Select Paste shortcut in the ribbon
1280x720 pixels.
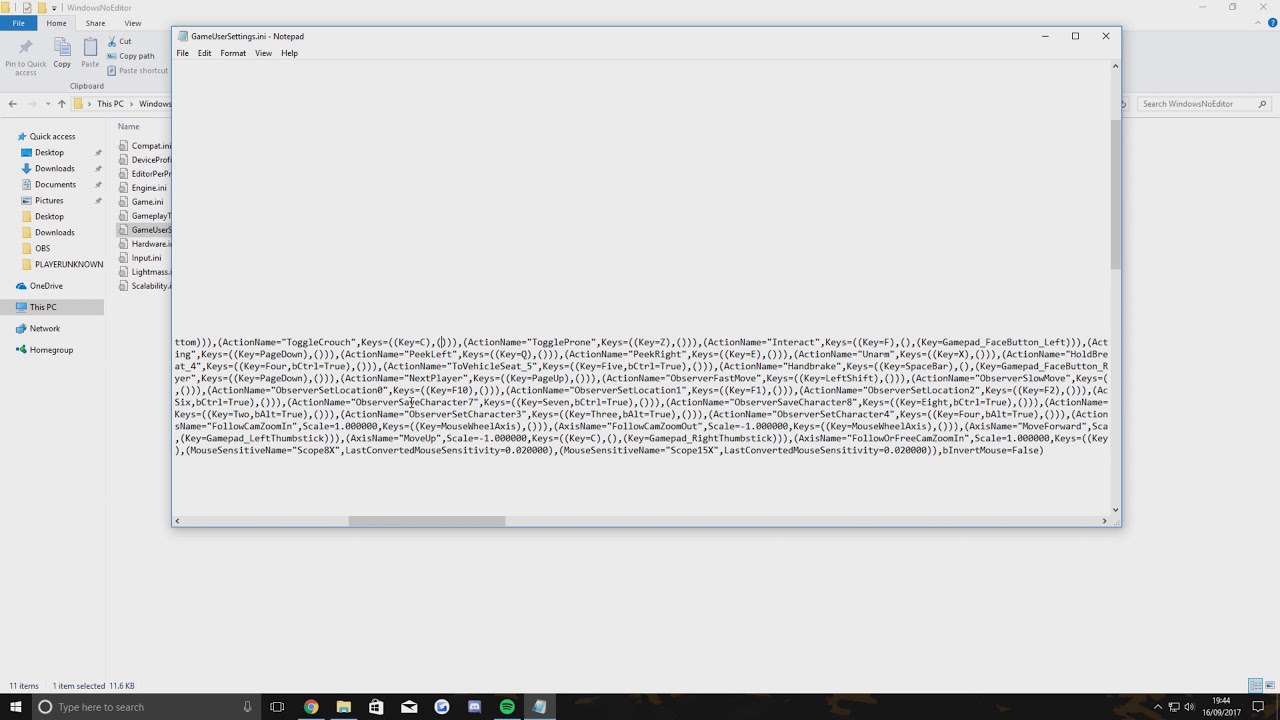pyautogui.click(x=137, y=71)
